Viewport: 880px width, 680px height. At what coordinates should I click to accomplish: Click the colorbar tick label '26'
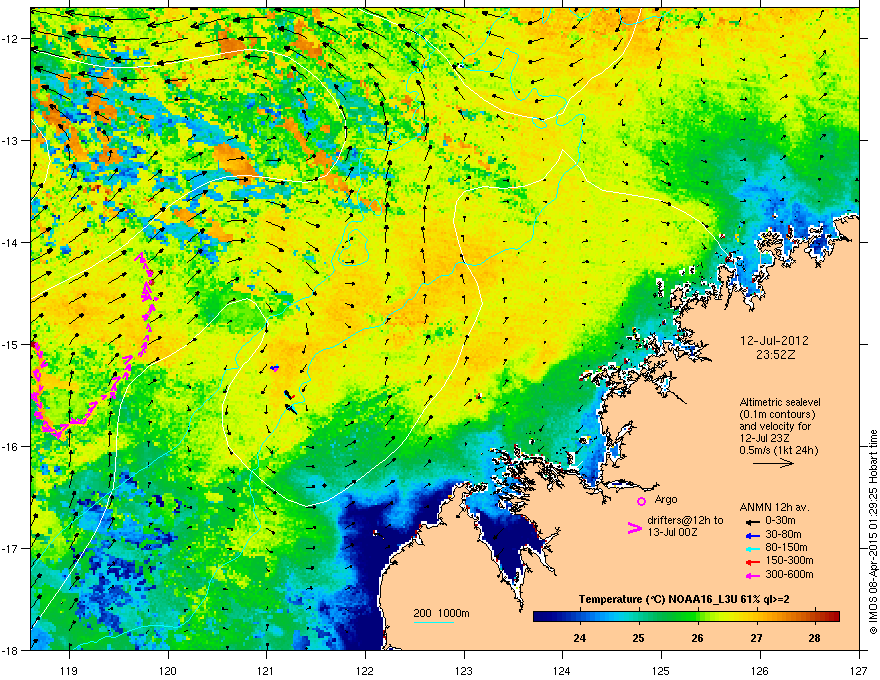point(698,638)
